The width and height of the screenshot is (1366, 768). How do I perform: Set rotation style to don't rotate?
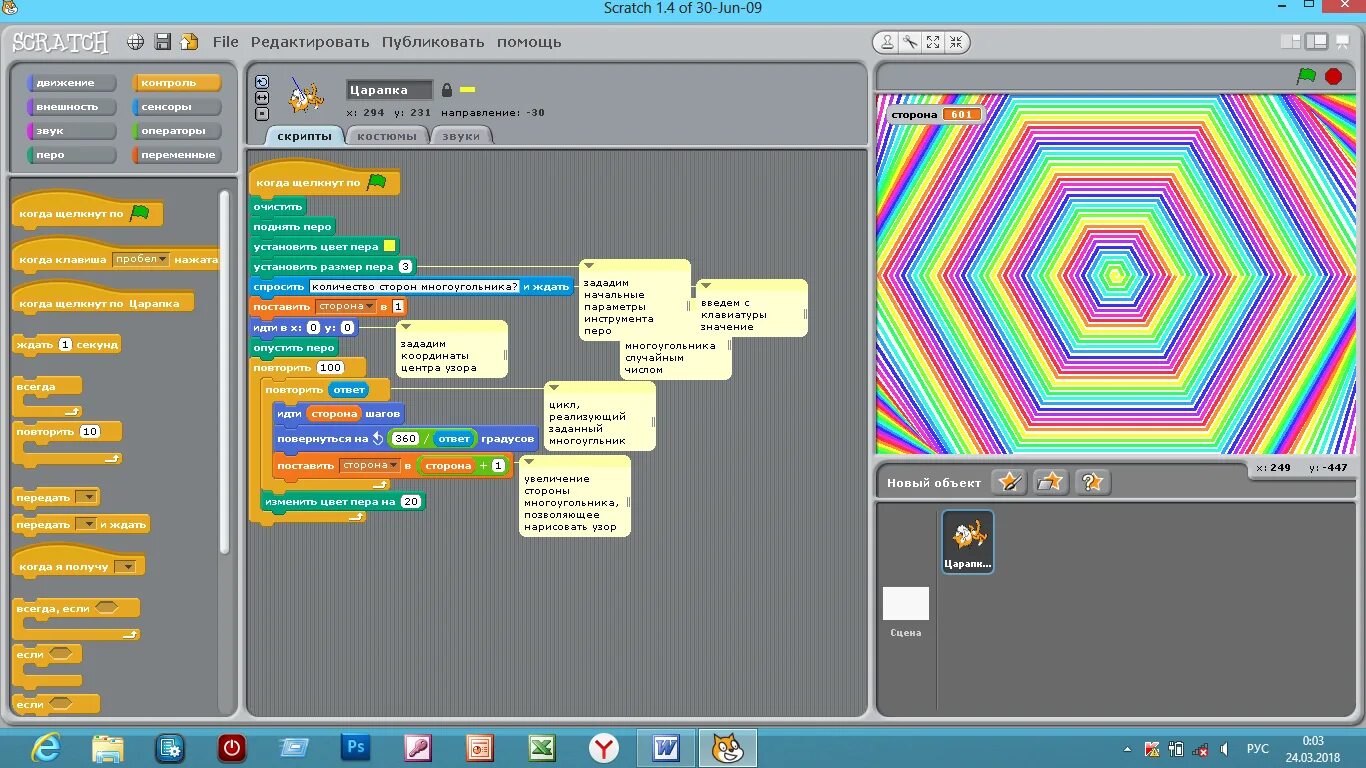point(262,114)
